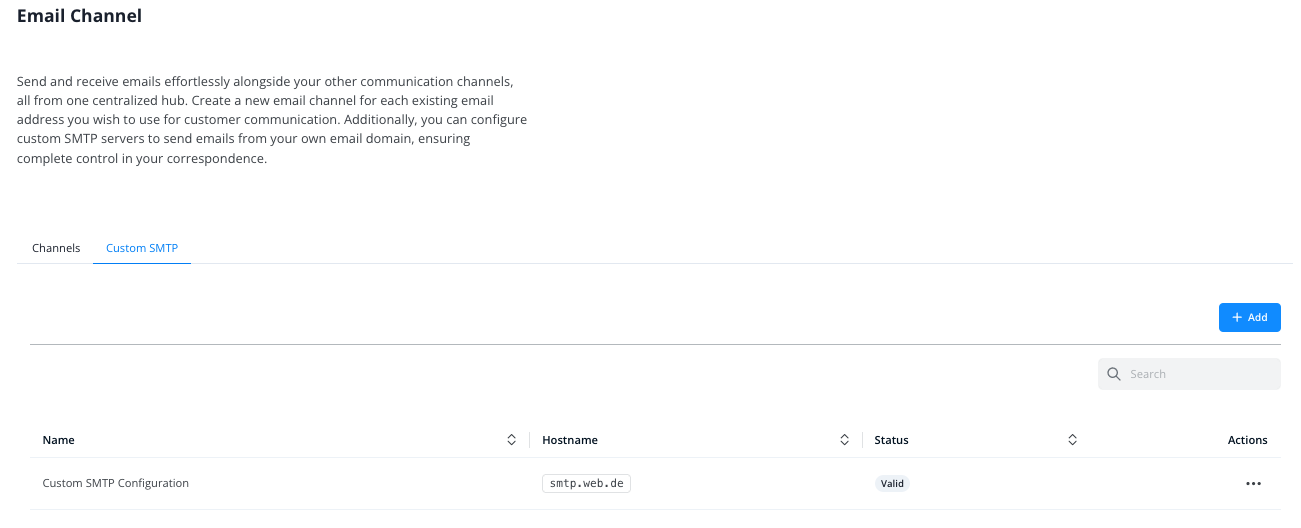Click the sort arrows in the Name column
The image size is (1301, 528).
[511, 440]
